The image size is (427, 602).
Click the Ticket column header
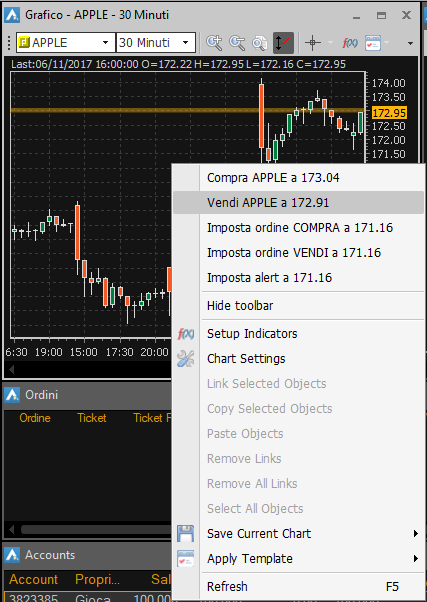(92, 418)
